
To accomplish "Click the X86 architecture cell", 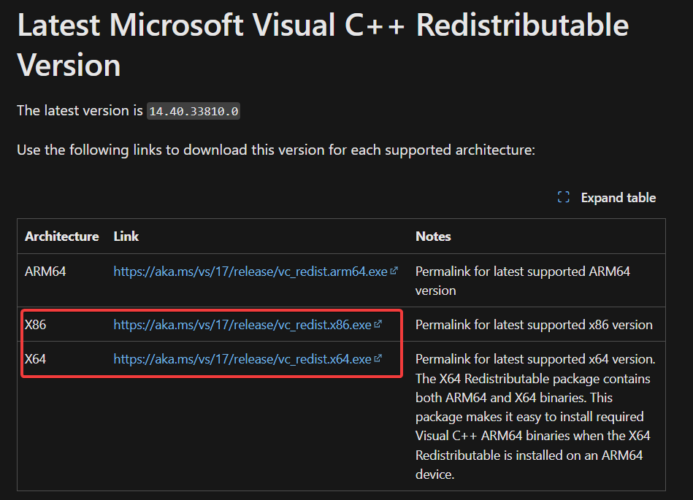I will [x=35, y=324].
